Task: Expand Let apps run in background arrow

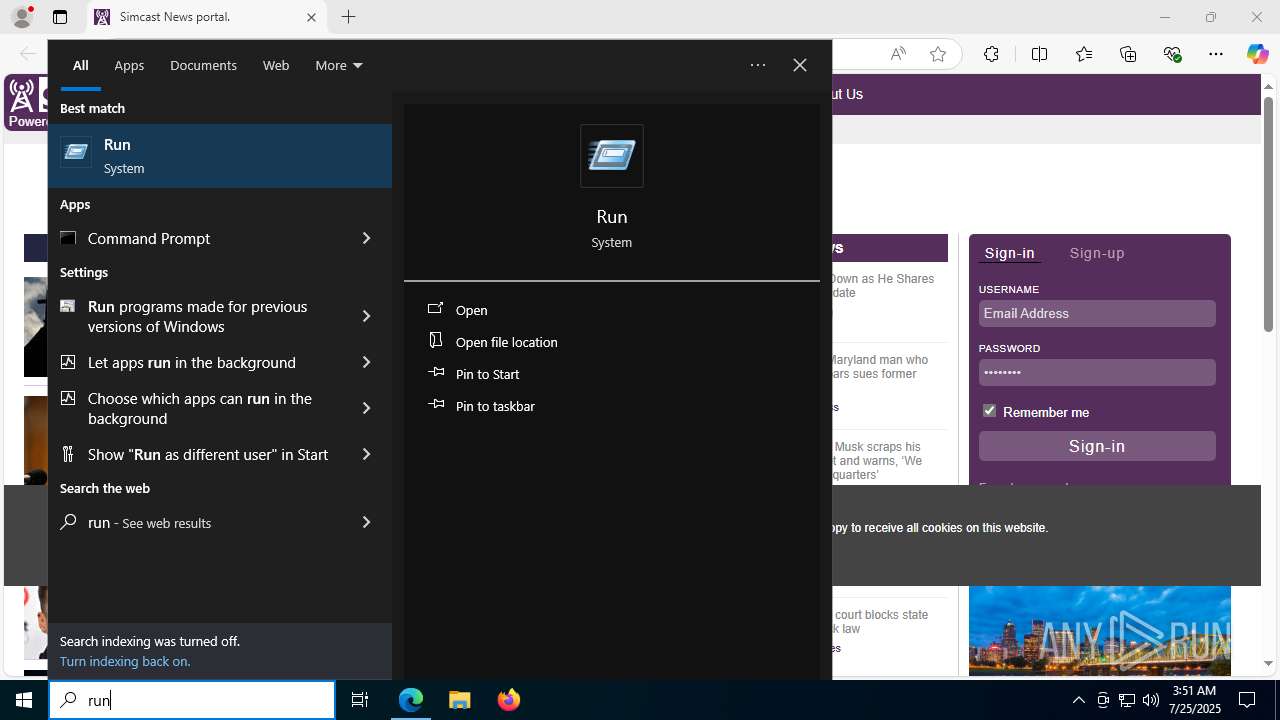Action: [x=366, y=362]
